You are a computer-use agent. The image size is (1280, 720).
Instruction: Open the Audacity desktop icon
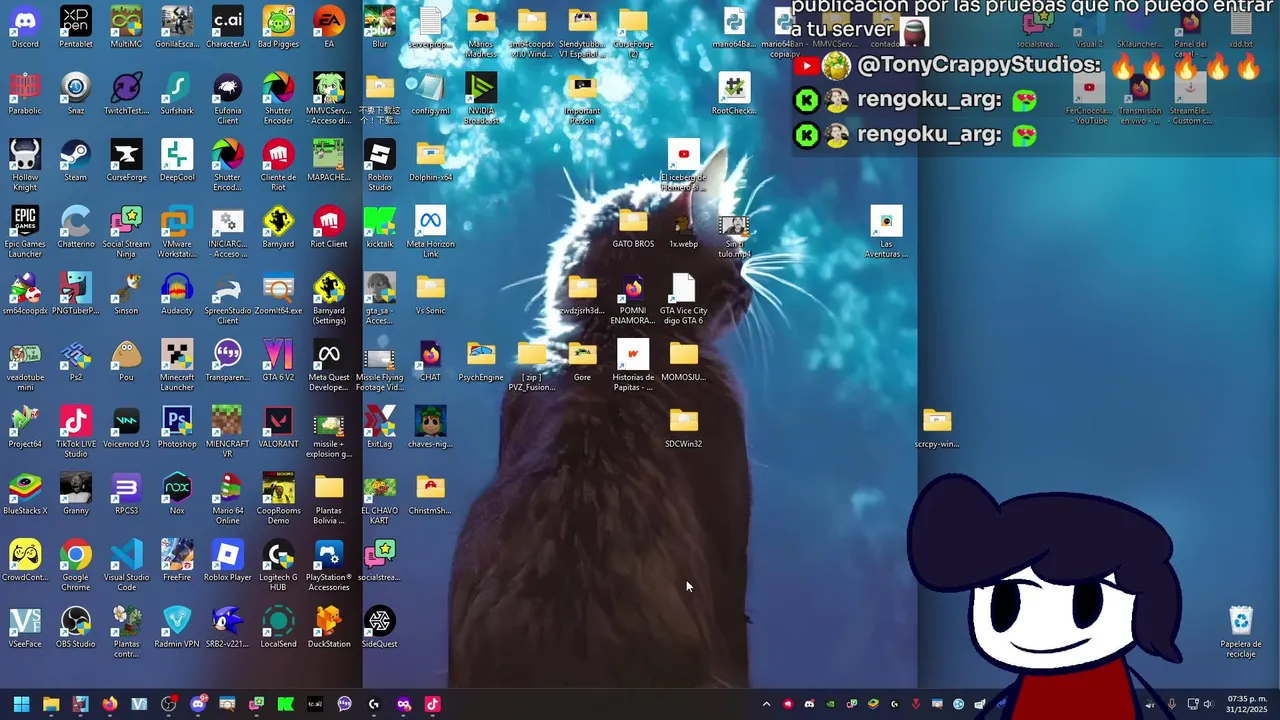pyautogui.click(x=177, y=294)
